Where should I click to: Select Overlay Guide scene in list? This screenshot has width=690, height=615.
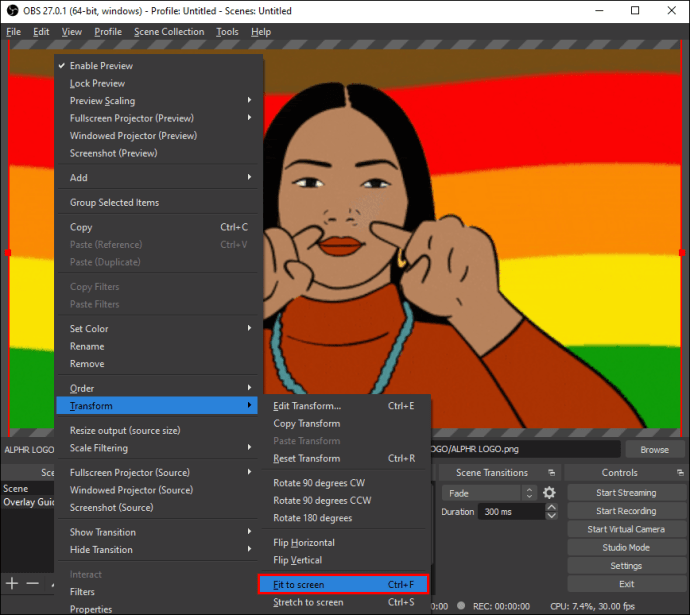(28, 502)
